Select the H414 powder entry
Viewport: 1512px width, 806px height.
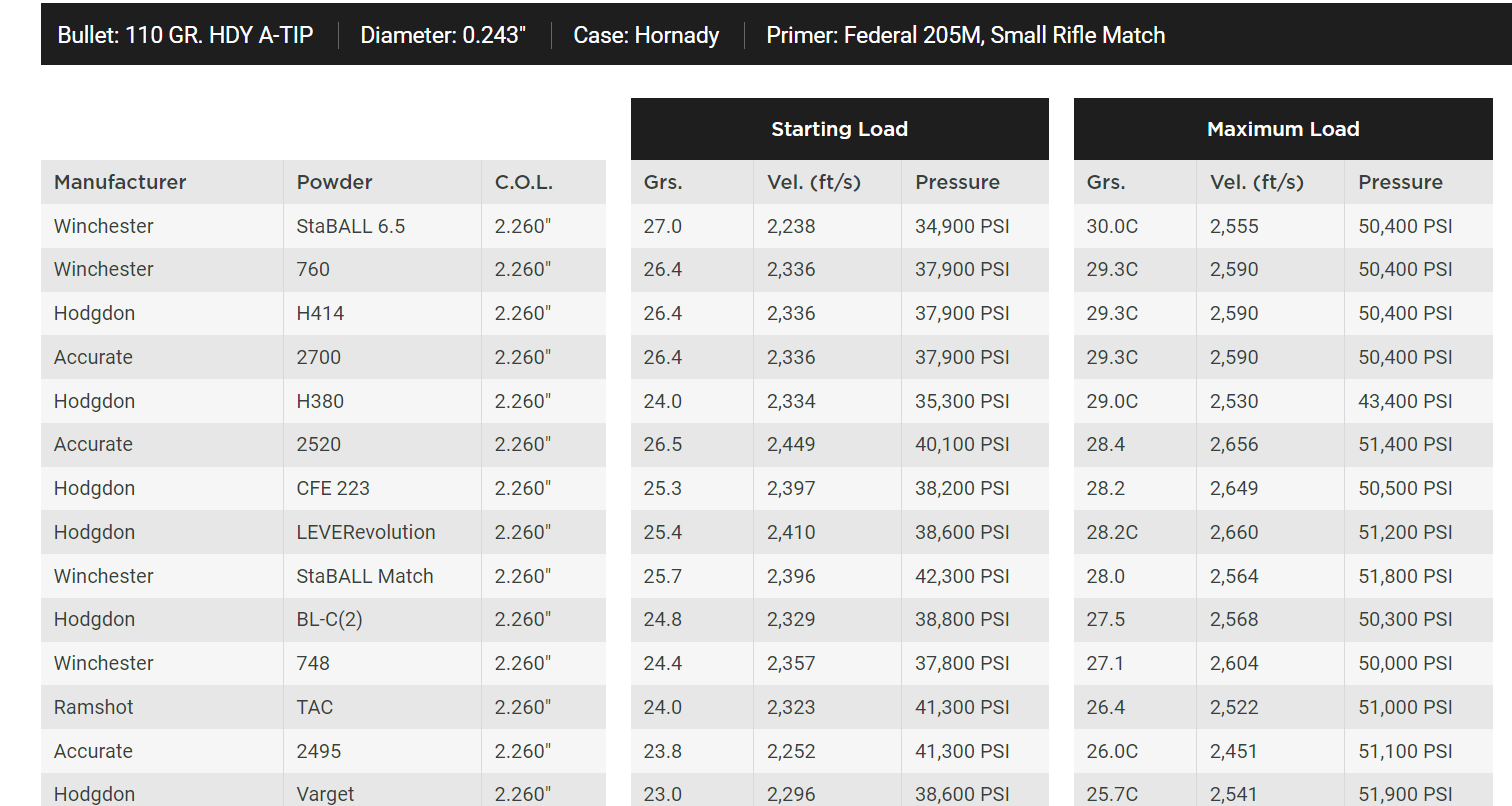click(x=320, y=313)
